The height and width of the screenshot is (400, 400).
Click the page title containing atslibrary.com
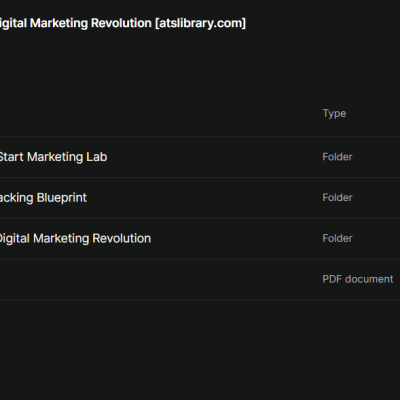click(x=123, y=23)
